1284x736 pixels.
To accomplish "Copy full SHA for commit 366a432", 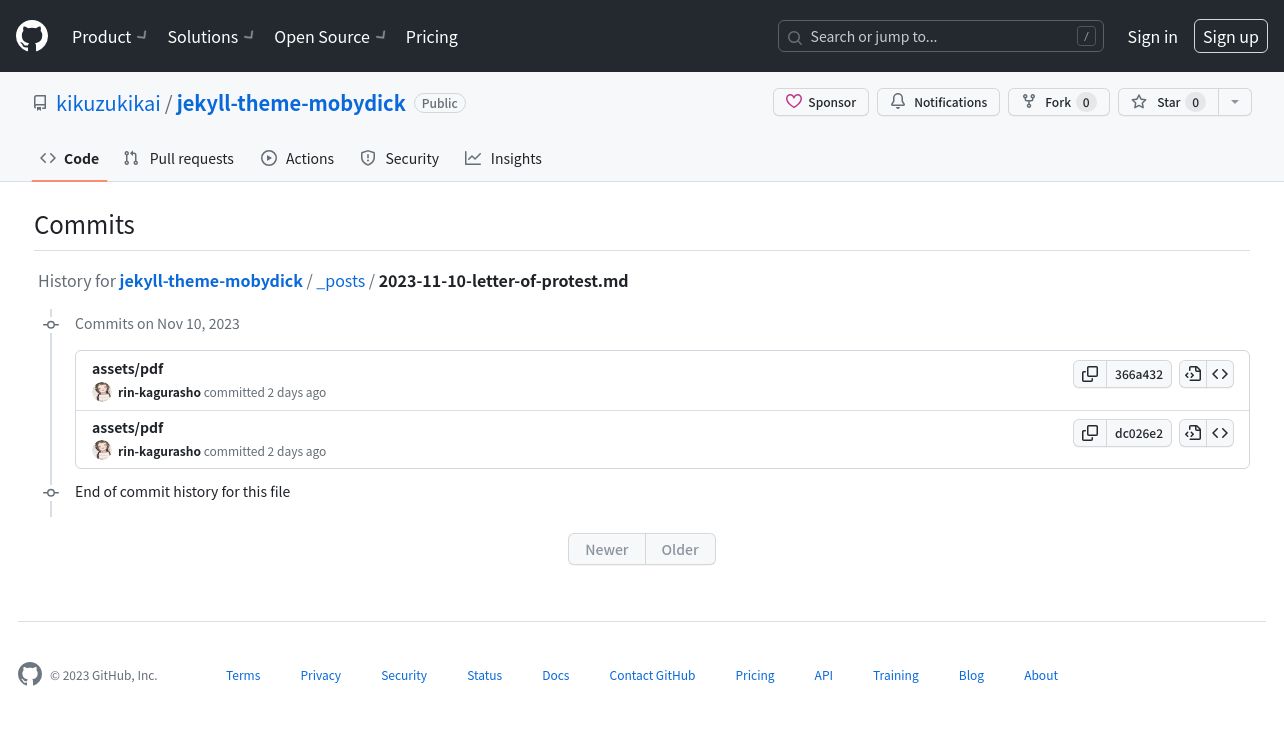I will 1090,374.
